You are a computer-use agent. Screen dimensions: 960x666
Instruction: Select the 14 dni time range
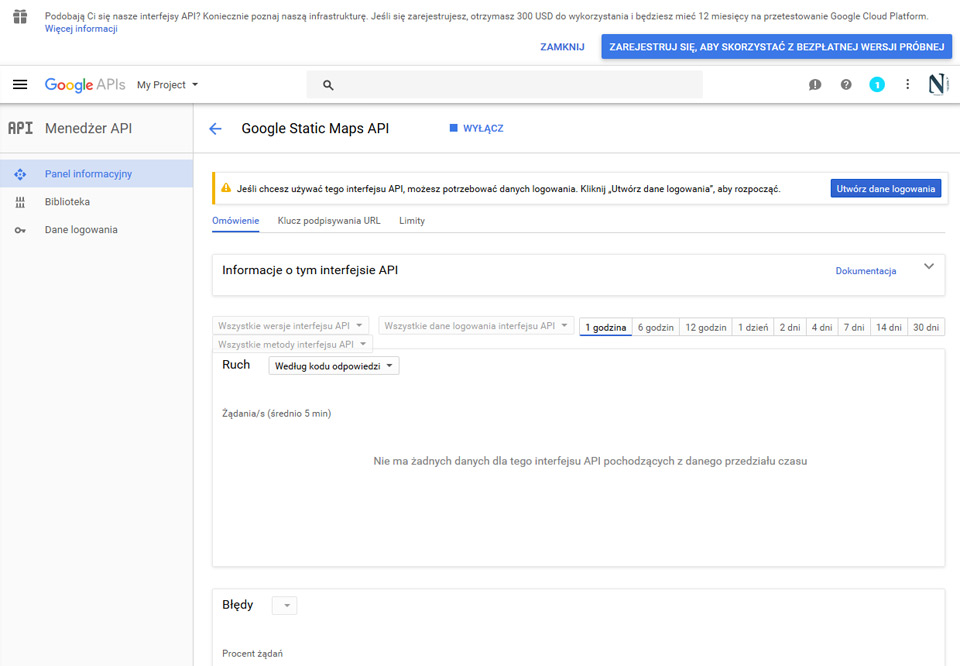pyautogui.click(x=889, y=327)
